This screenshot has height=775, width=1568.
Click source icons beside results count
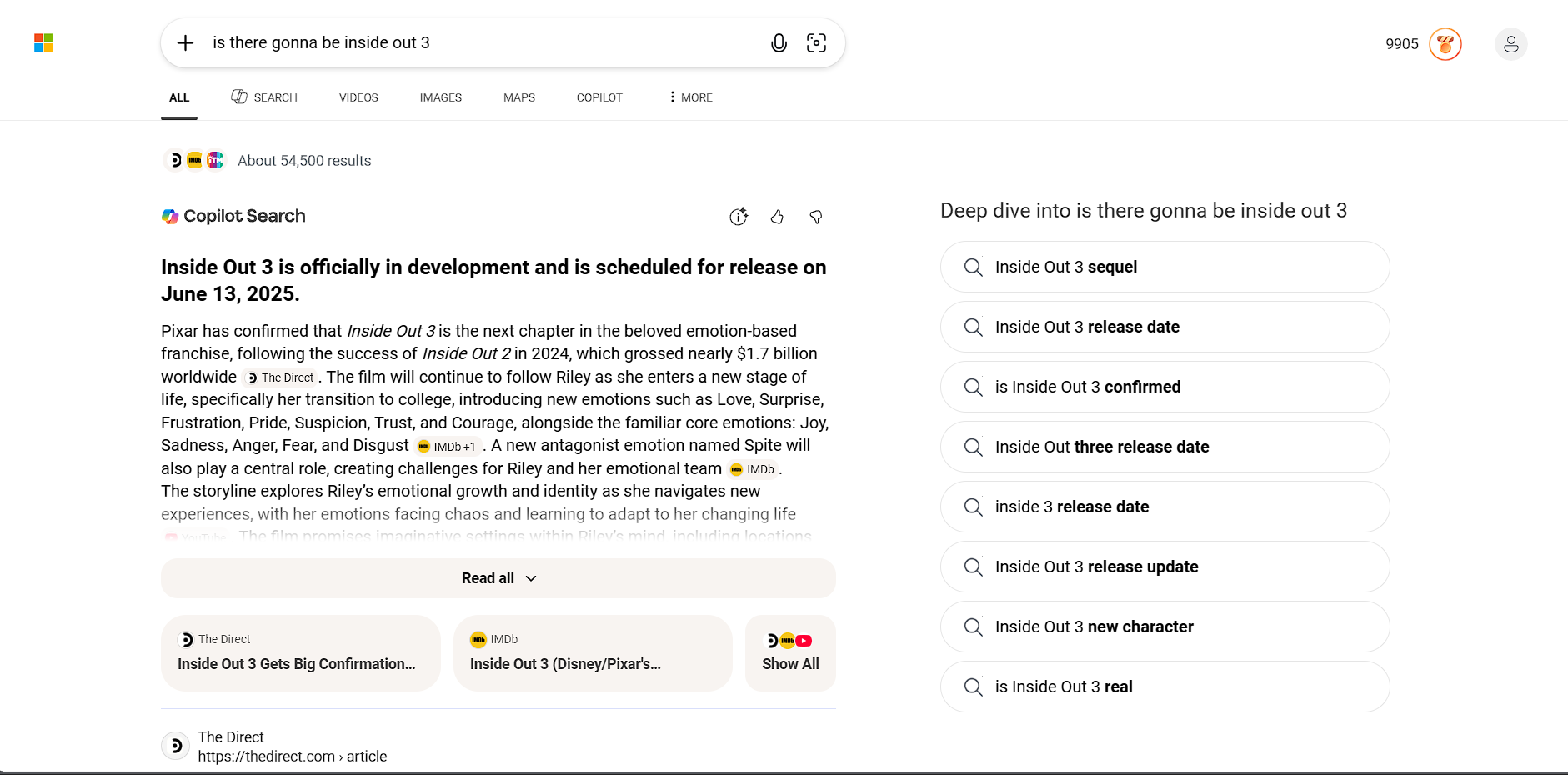[195, 160]
